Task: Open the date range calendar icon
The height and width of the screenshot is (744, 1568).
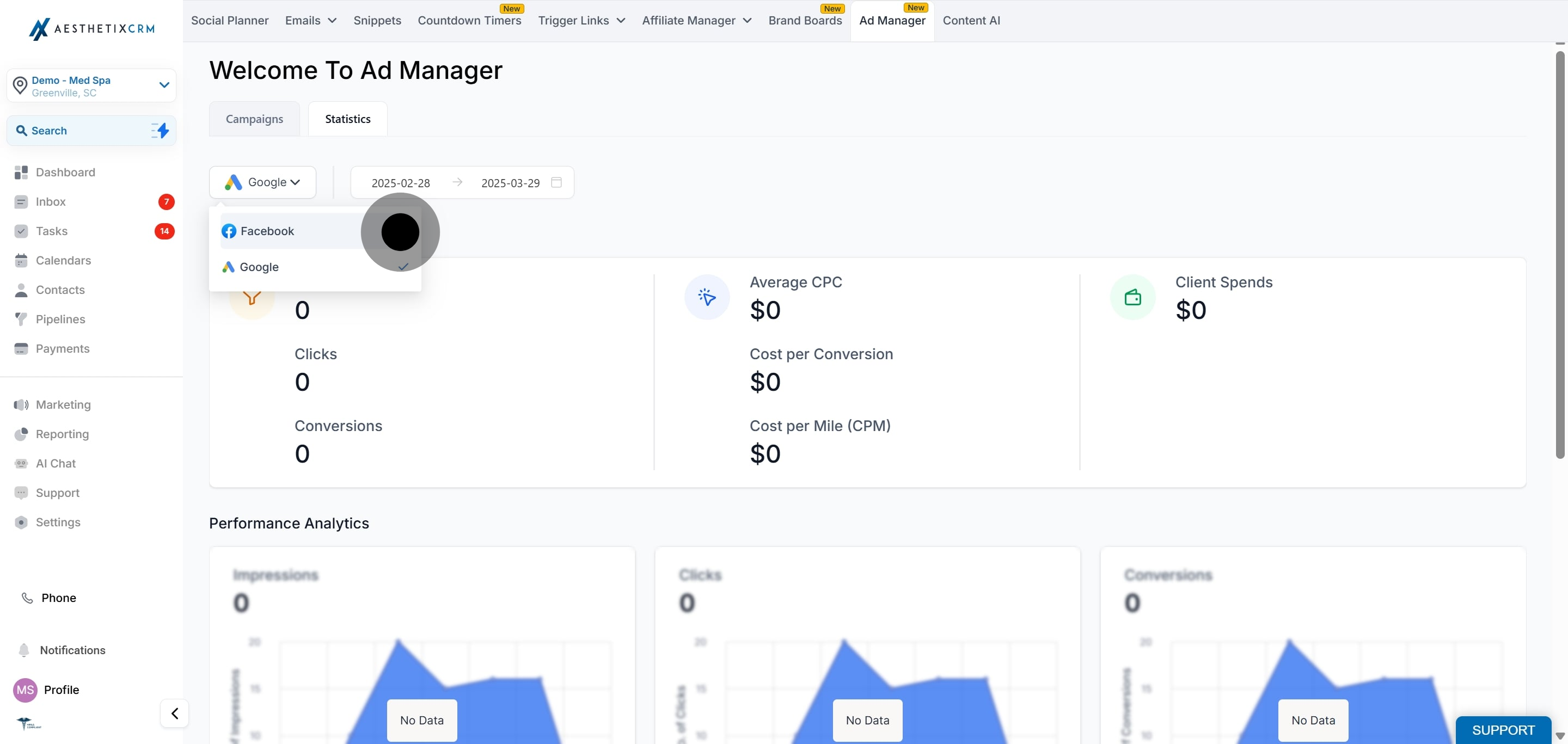Action: tap(556, 182)
